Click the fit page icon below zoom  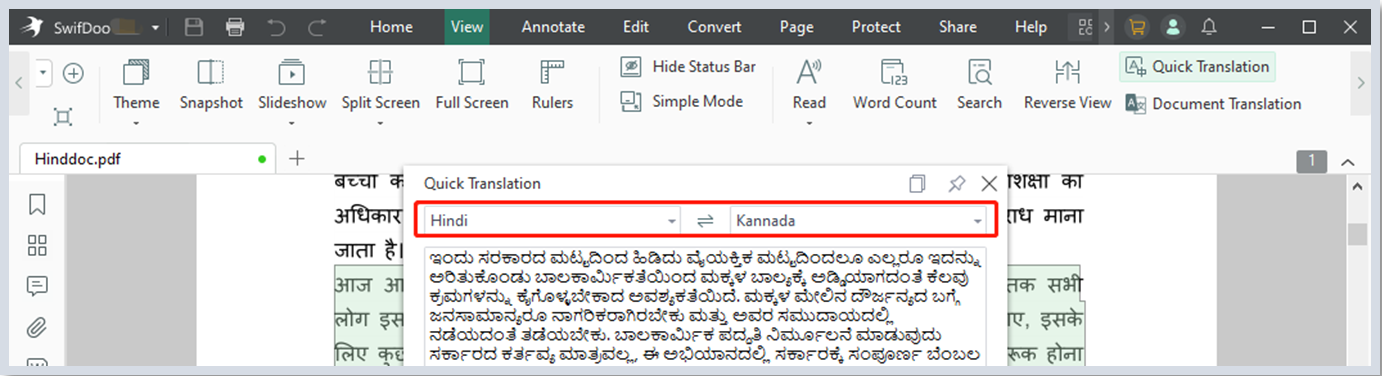63,117
